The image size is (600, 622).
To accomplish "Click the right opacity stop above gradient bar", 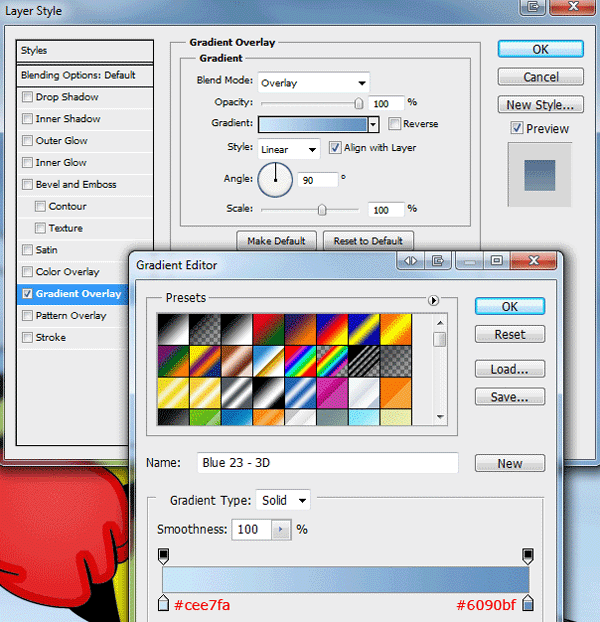I will (527, 556).
